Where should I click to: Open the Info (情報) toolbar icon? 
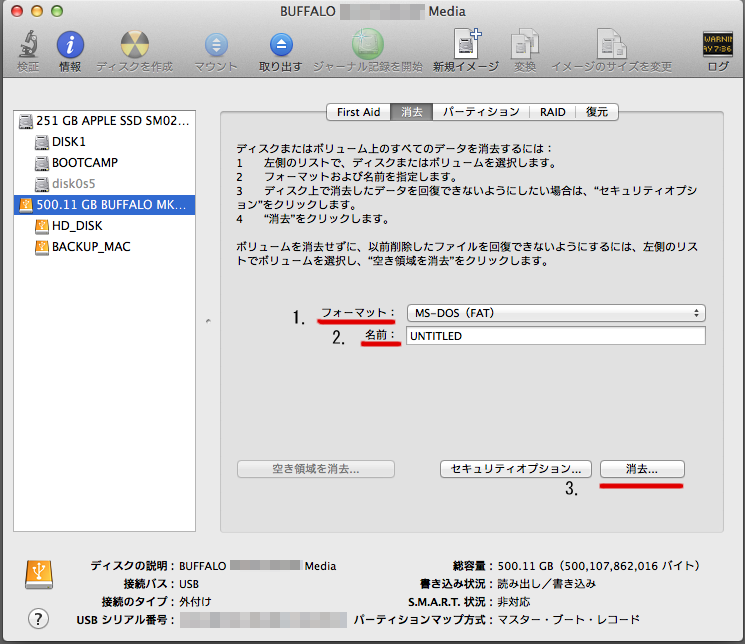70,45
